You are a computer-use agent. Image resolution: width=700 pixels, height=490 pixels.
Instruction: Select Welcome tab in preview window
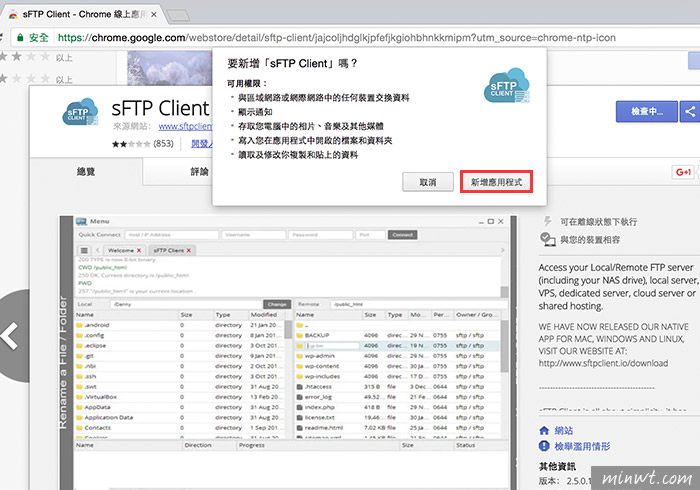pos(124,250)
